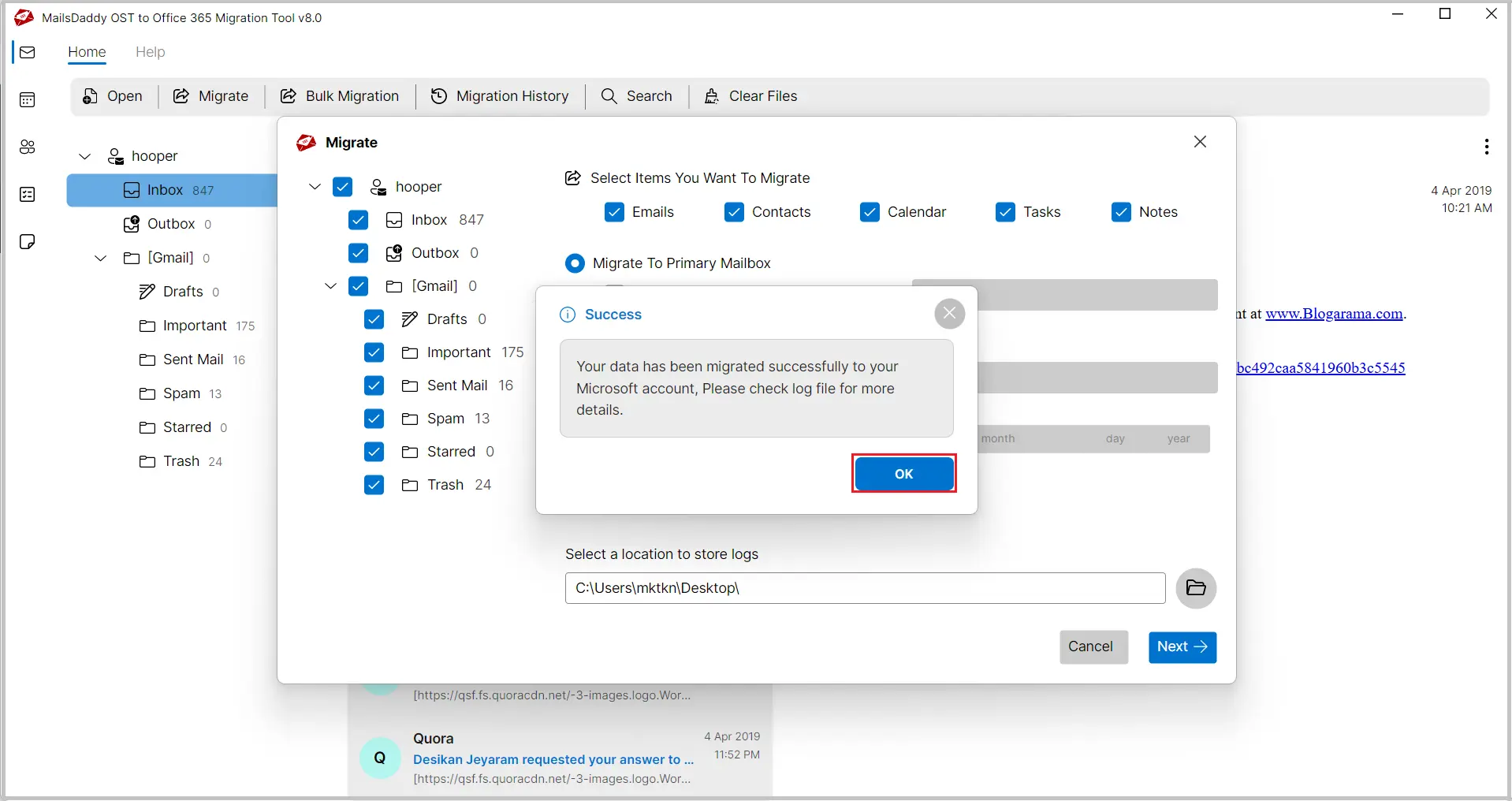1512x801 pixels.
Task: Collapse the hooper mailbox in left panel
Action: [85, 156]
